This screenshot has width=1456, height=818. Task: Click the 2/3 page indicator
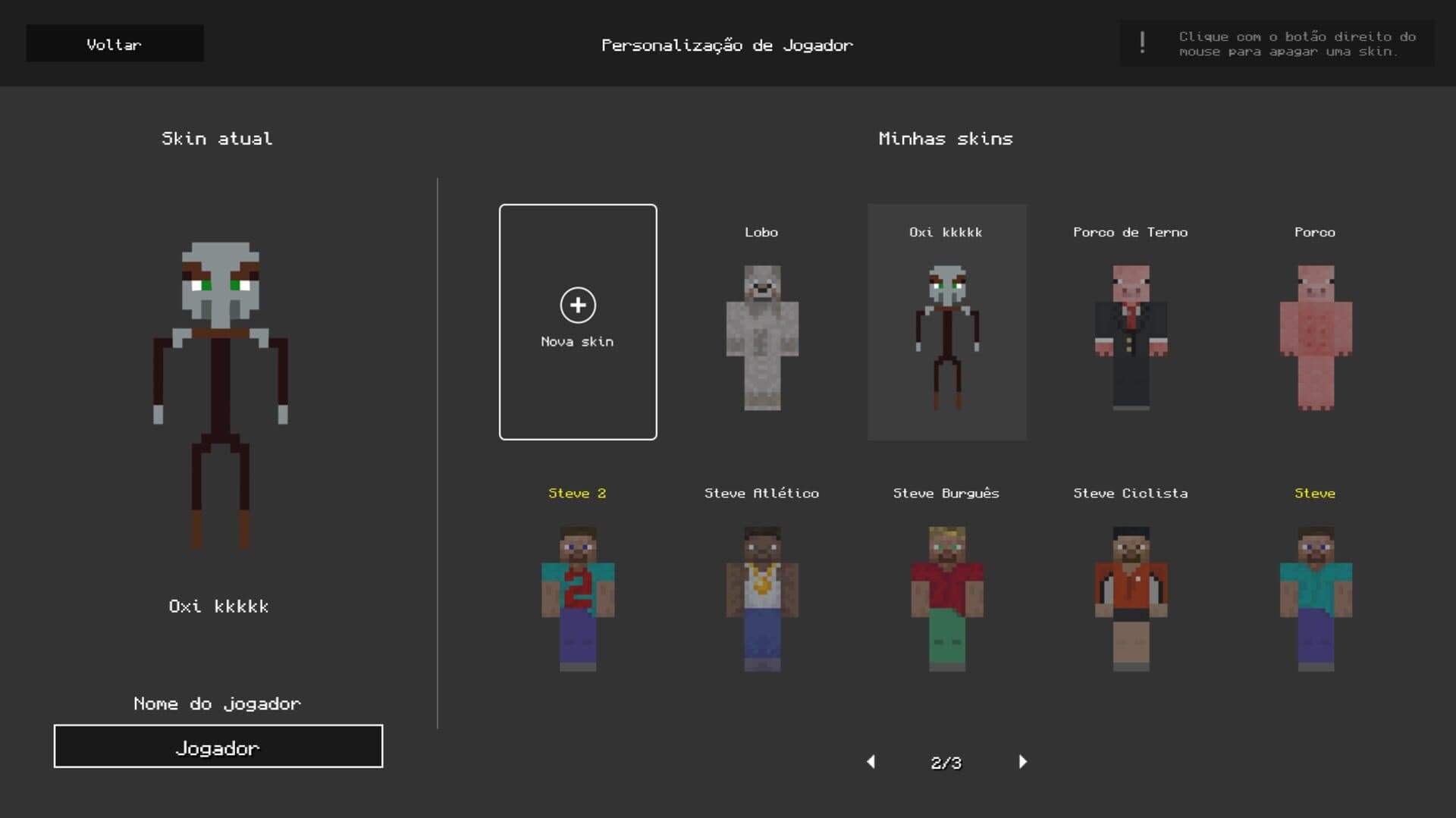946,763
